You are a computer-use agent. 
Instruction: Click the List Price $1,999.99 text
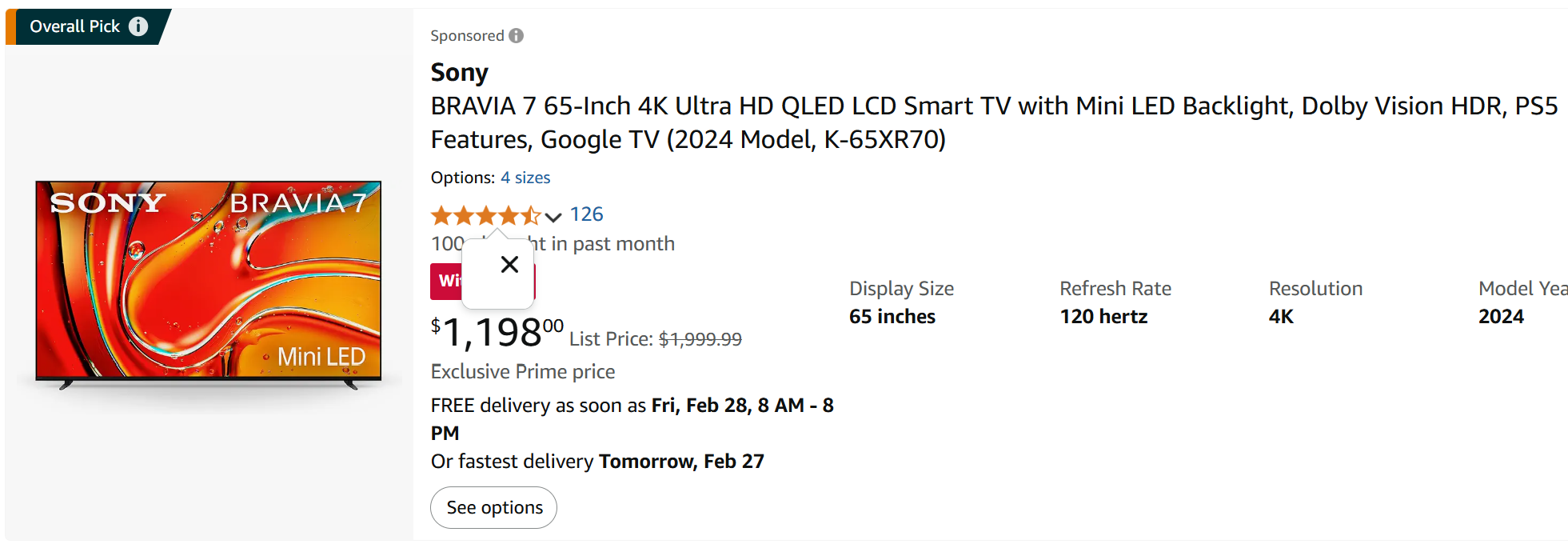point(656,339)
